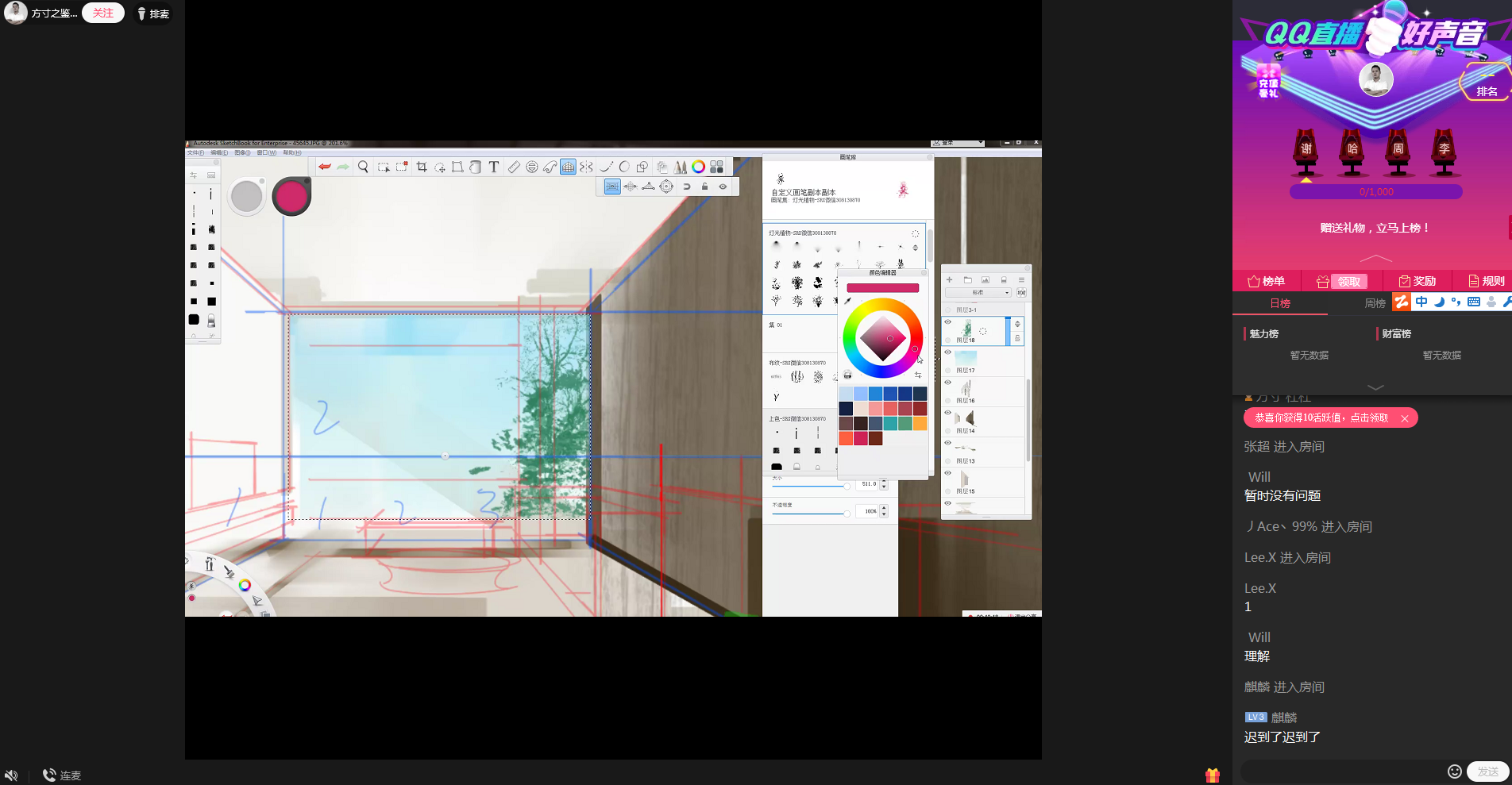Click 连麦 button
The height and width of the screenshot is (785, 1512).
tap(62, 775)
